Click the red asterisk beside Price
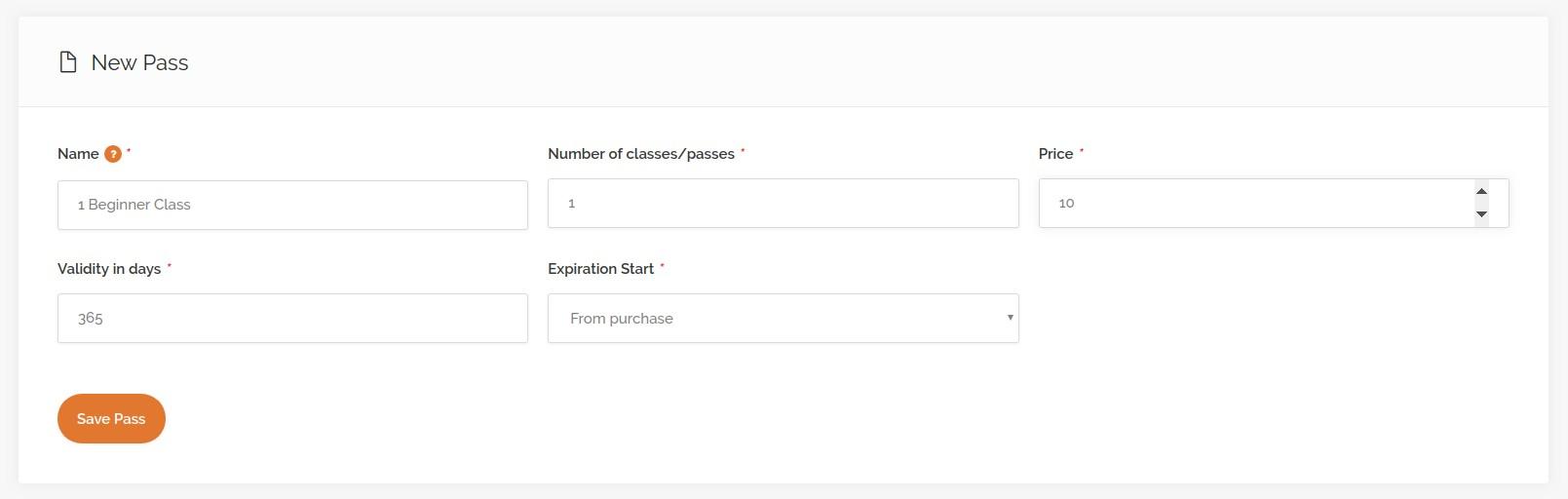 [1082, 151]
